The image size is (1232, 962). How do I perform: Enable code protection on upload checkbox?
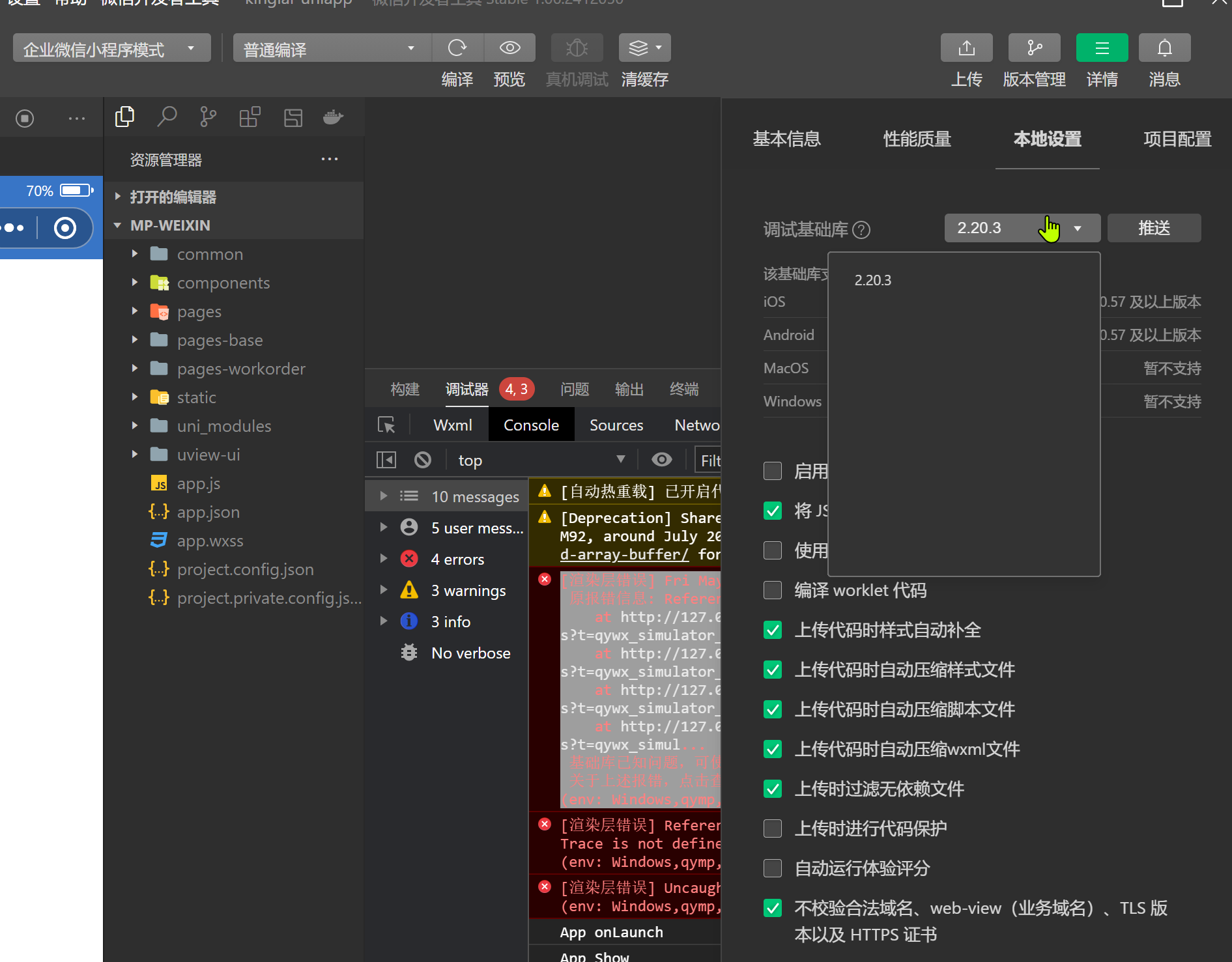(773, 828)
